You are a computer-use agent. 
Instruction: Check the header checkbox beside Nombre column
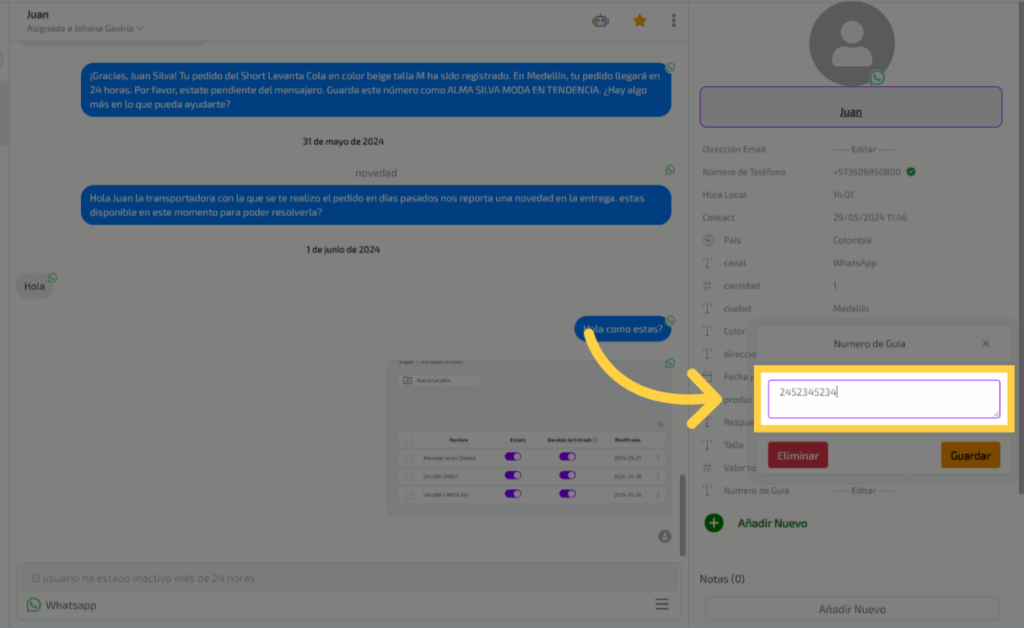click(x=408, y=439)
